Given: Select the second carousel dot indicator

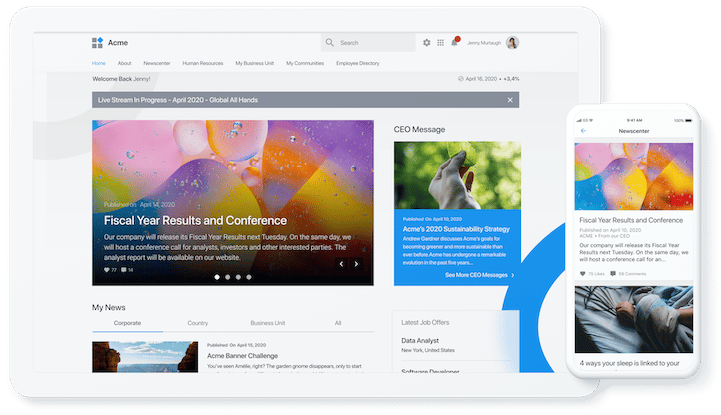Looking at the screenshot, I should pos(227,276).
